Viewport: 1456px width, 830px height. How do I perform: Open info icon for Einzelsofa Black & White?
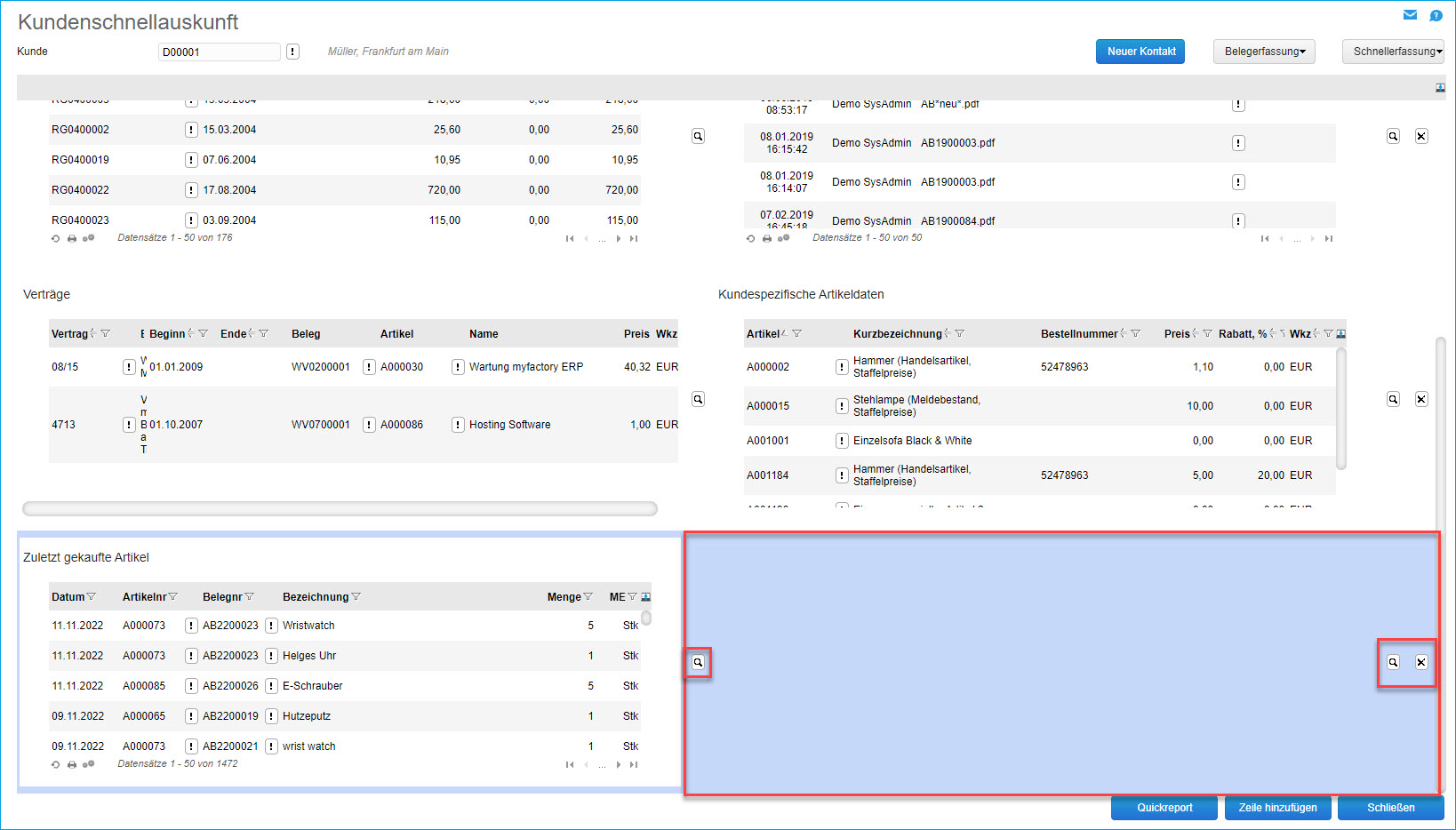pos(842,441)
